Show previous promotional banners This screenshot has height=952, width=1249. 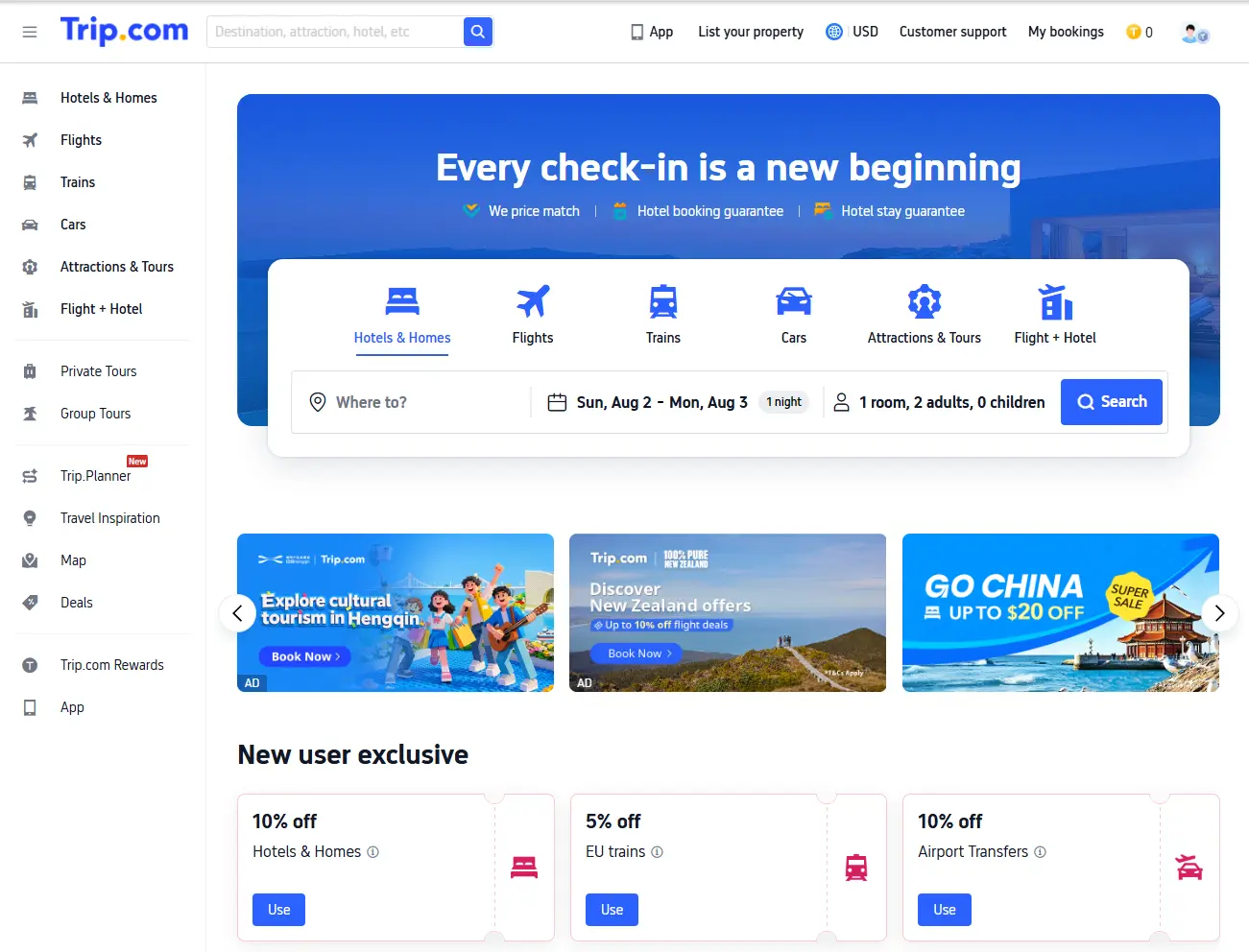coord(237,613)
